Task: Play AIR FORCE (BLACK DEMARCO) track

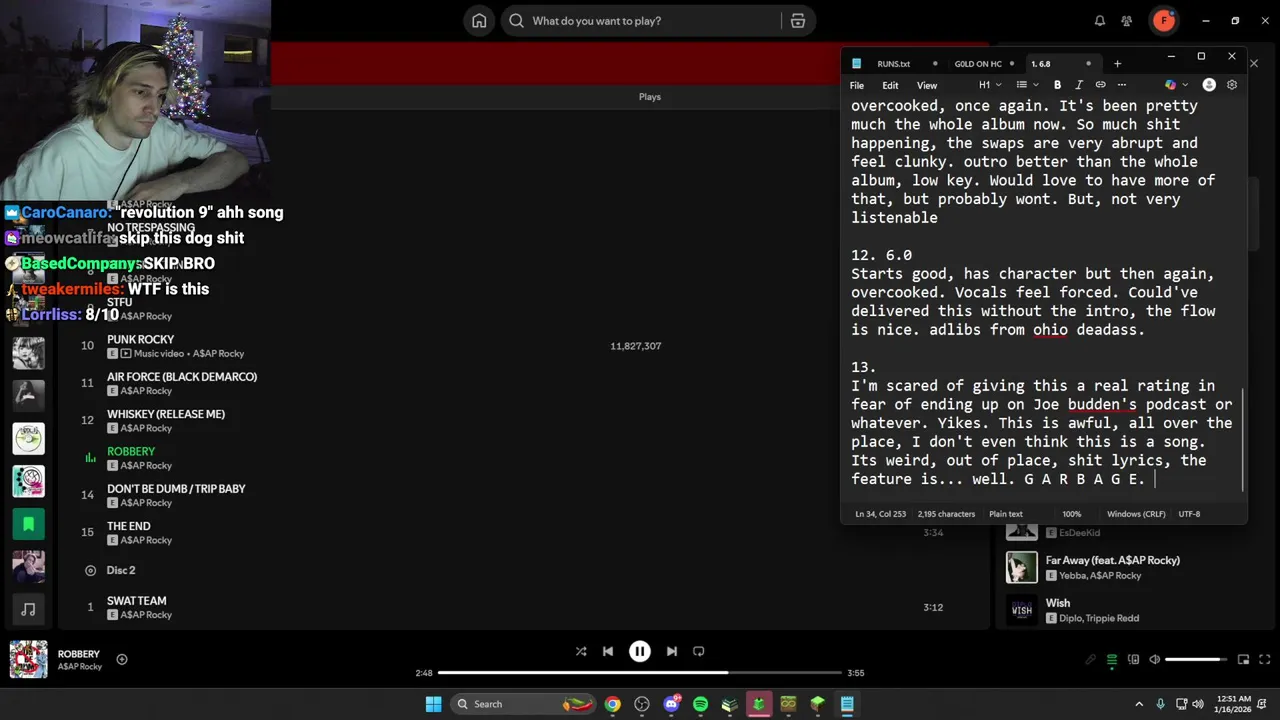Action: click(x=182, y=377)
